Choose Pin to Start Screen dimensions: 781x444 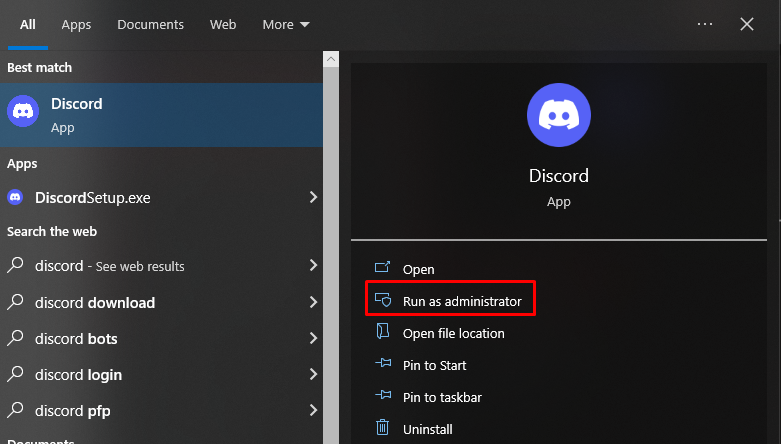(x=434, y=365)
